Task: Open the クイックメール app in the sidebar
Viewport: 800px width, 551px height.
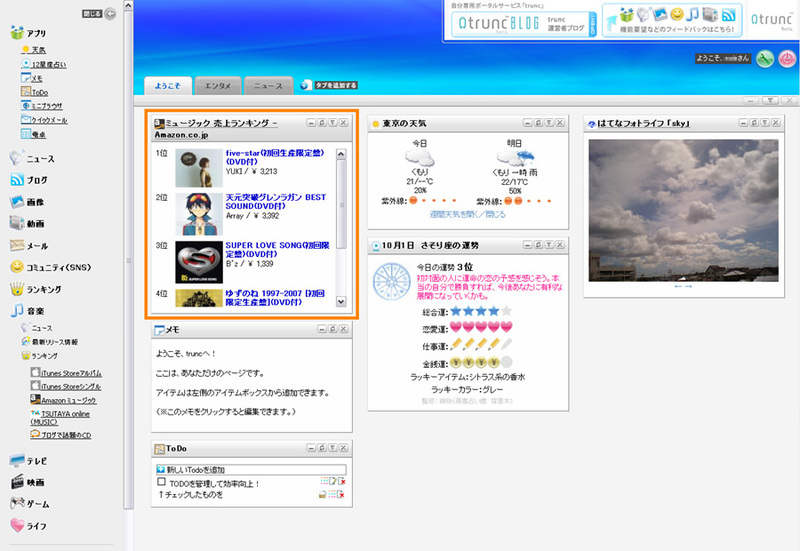Action: tap(44, 120)
